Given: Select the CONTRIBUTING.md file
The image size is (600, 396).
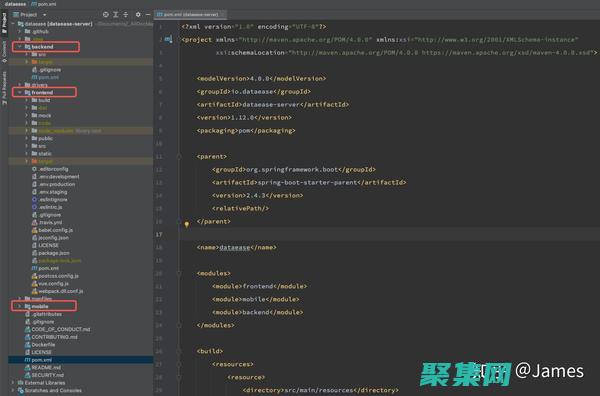Looking at the screenshot, I should pyautogui.click(x=54, y=337).
